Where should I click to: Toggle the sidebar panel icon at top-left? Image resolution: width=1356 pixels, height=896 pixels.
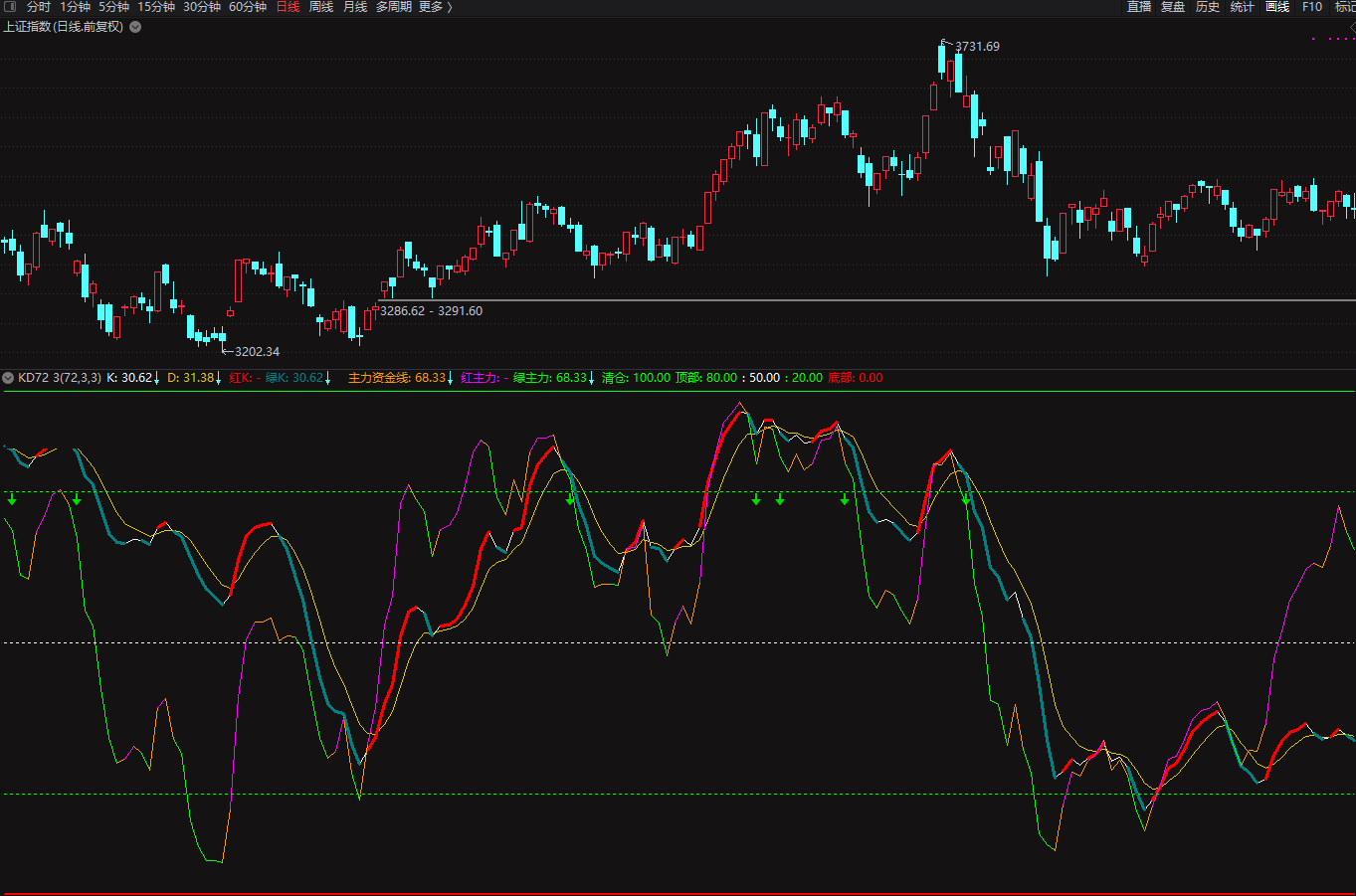[x=10, y=7]
